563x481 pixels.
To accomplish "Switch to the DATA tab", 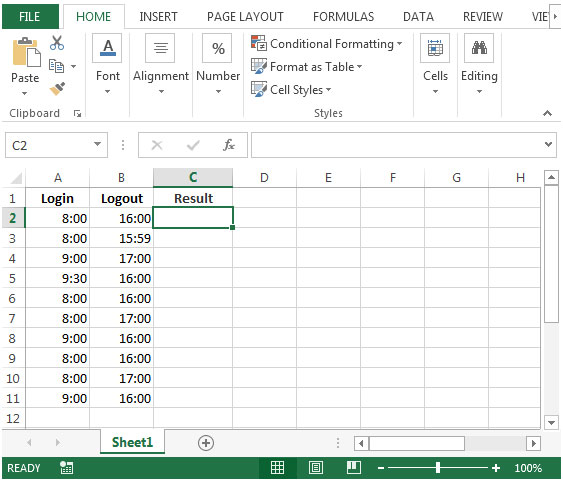I will tap(418, 17).
